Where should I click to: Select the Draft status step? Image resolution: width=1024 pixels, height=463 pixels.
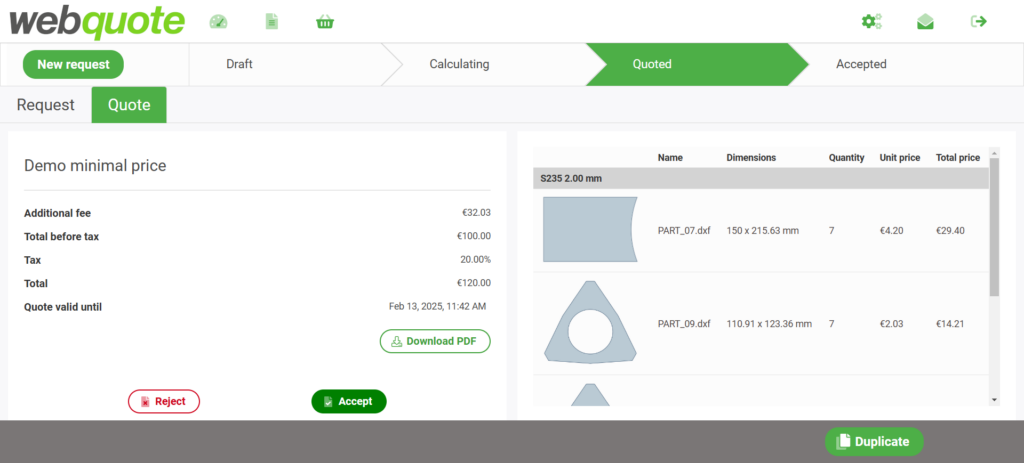tap(239, 64)
